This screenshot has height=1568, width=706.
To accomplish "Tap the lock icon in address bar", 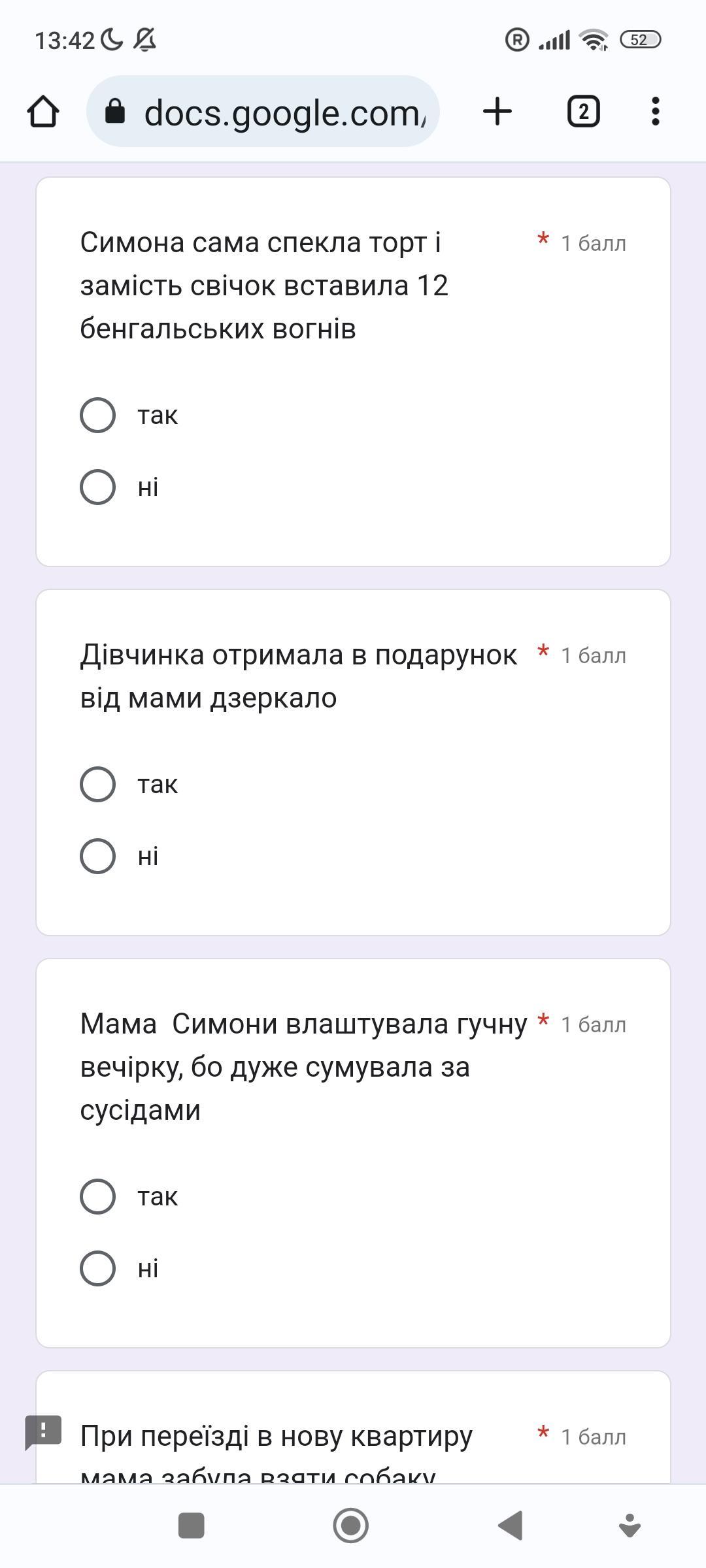I will tap(115, 111).
